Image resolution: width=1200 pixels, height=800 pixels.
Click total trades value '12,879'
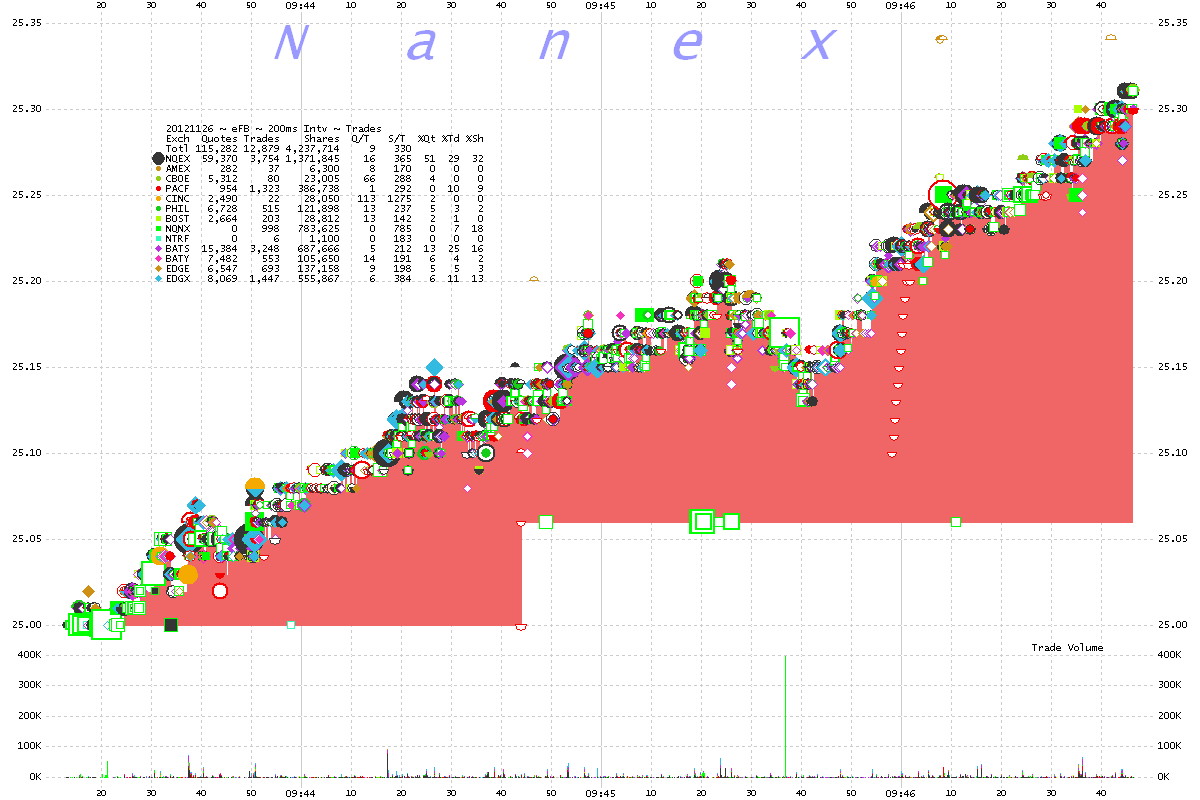click(x=261, y=148)
